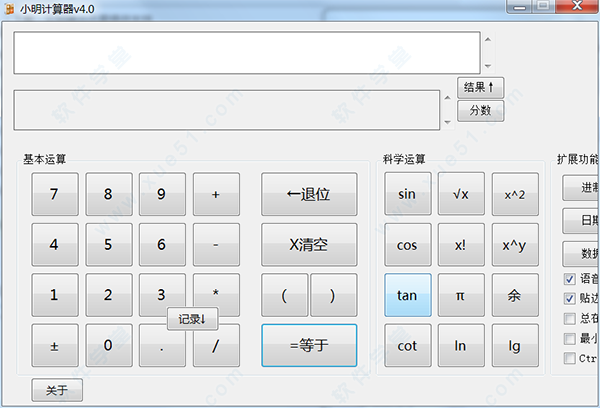Click the x^y power key
The image size is (600, 408).
point(514,244)
